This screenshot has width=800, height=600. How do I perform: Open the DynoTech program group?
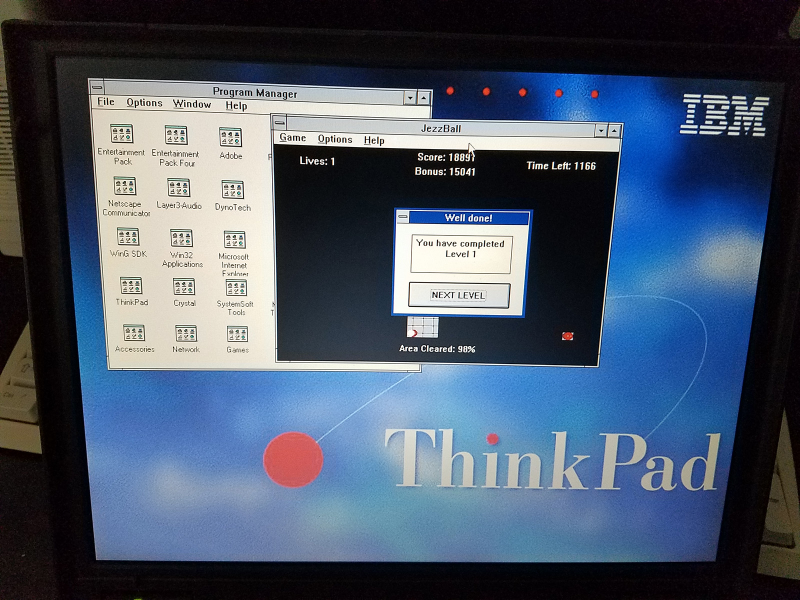click(x=233, y=190)
